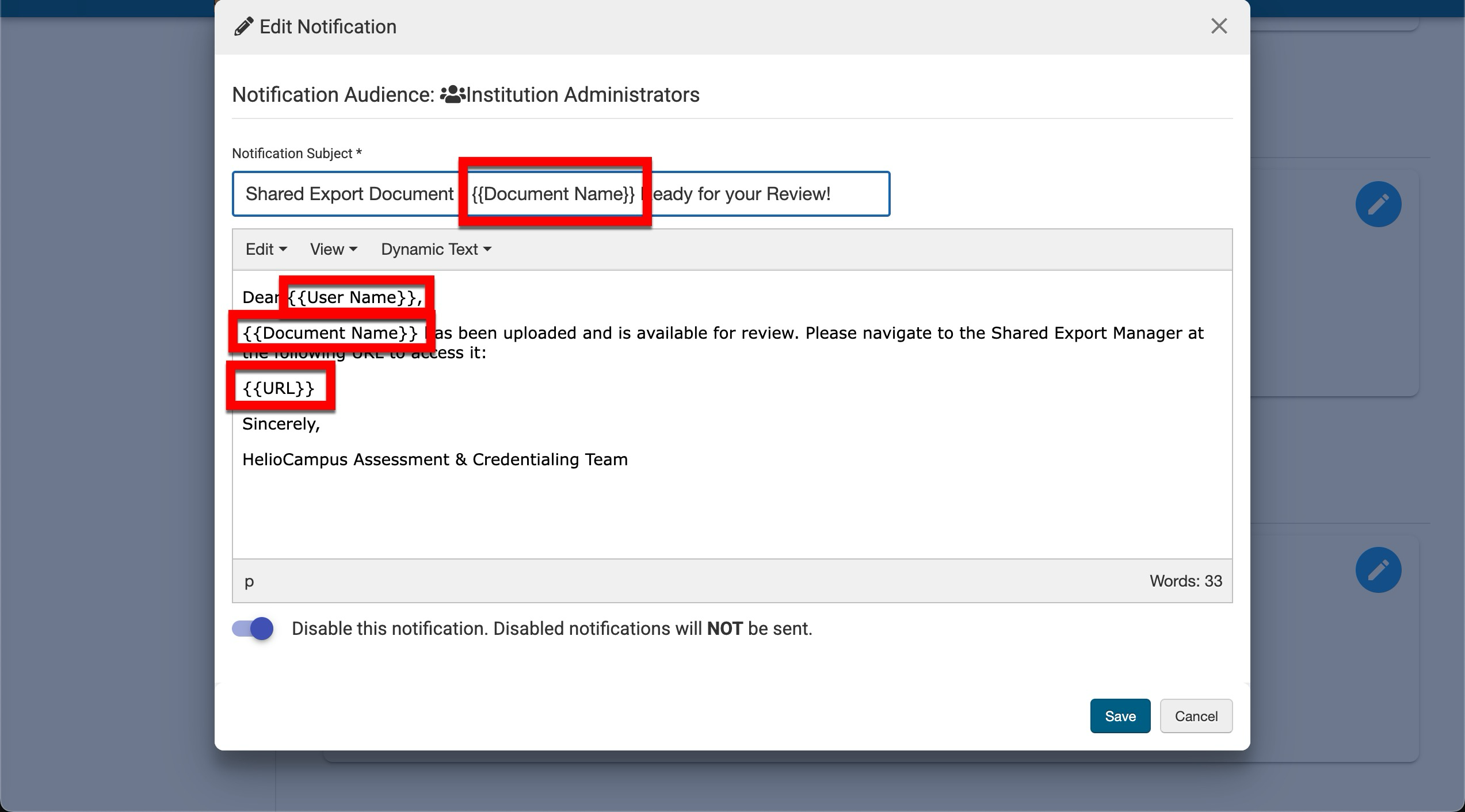Cancel editing the notification

pos(1196,716)
